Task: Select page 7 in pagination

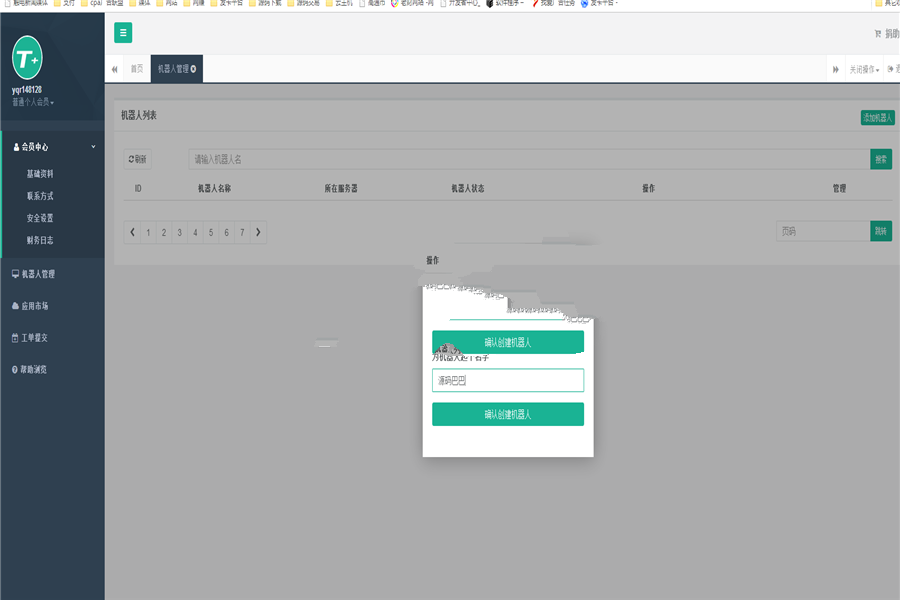Action: point(242,232)
